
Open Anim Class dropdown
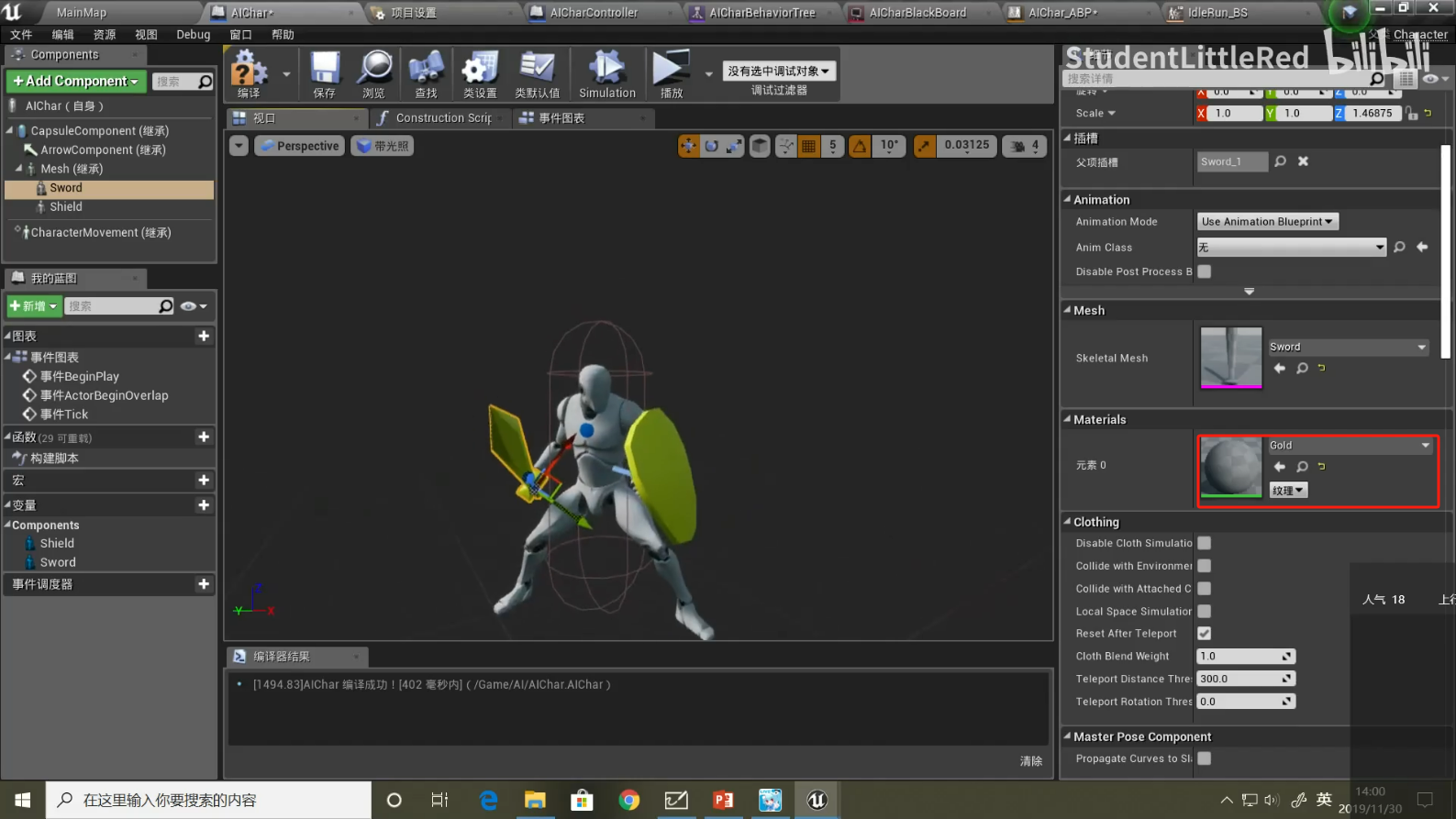(1291, 248)
